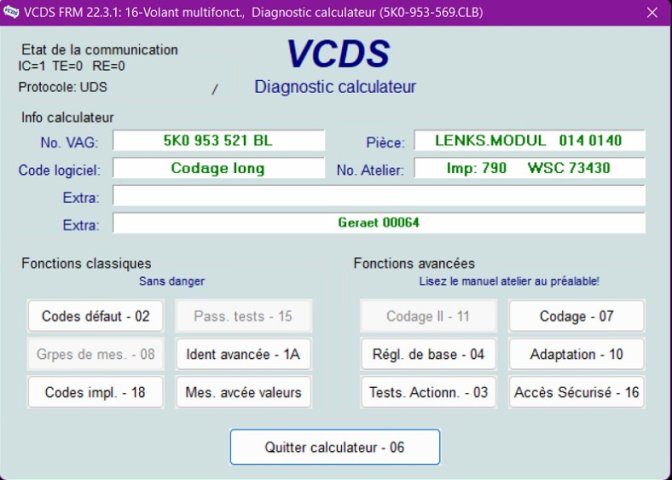Viewport: 672px width, 480px height.
Task: Open Mes. avcée valeurs
Action: [243, 392]
